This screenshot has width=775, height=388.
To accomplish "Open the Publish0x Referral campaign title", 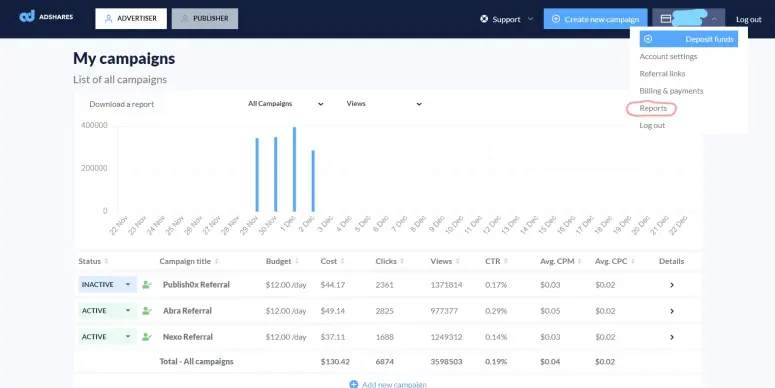I will (196, 285).
